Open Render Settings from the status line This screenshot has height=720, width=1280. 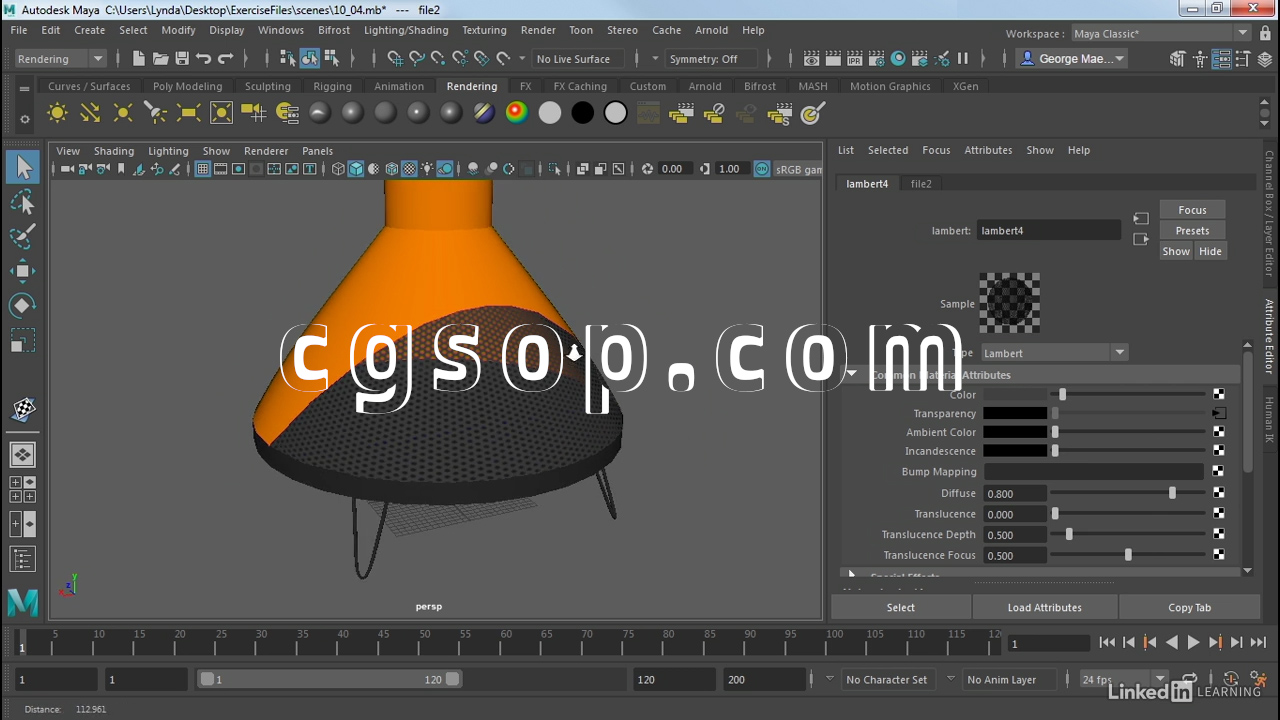click(877, 59)
